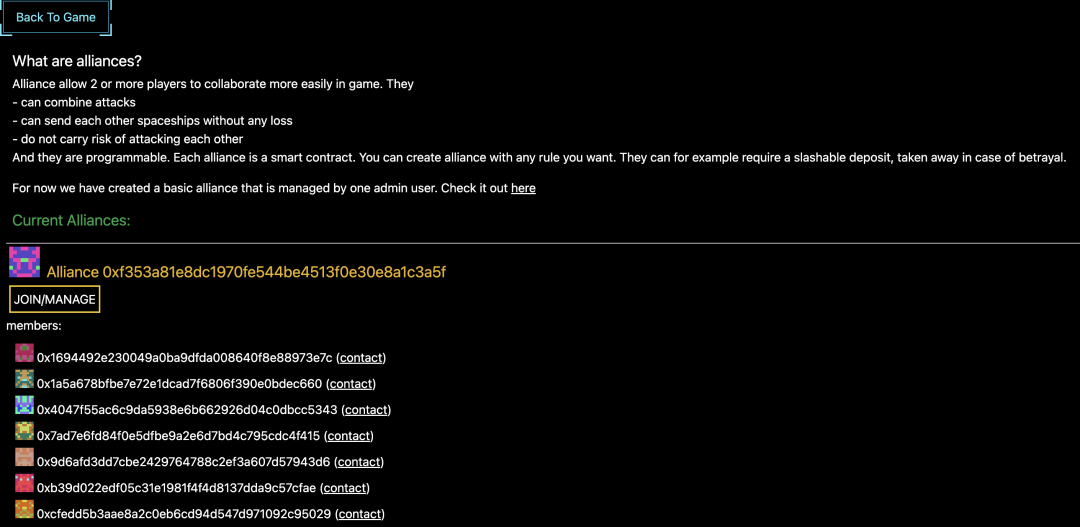The image size is (1080, 527).
Task: Click avatar icon beside 0xb39d022e member
Action: [x=25, y=484]
